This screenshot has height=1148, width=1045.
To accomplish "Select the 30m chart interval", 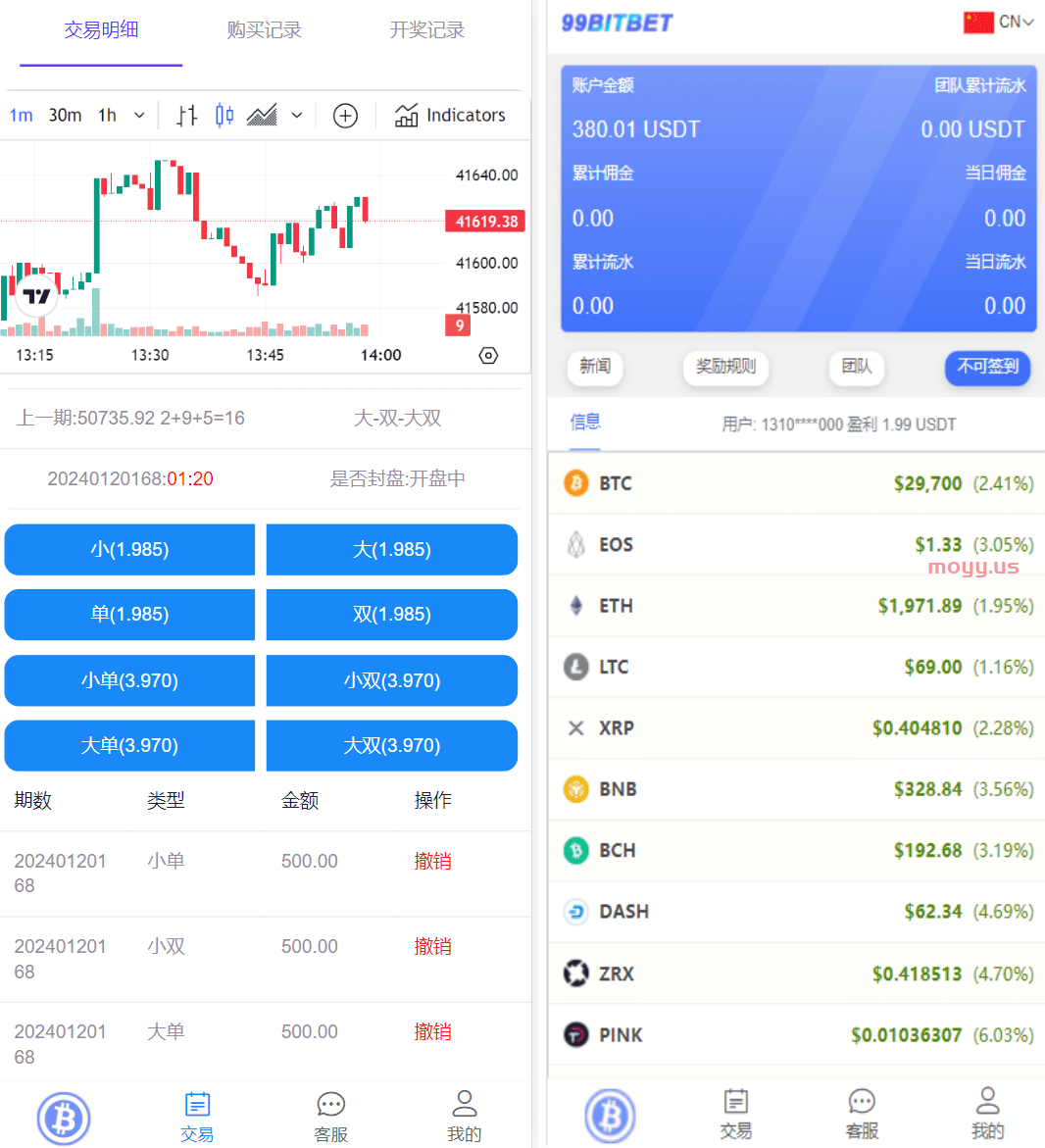I will 65,116.
